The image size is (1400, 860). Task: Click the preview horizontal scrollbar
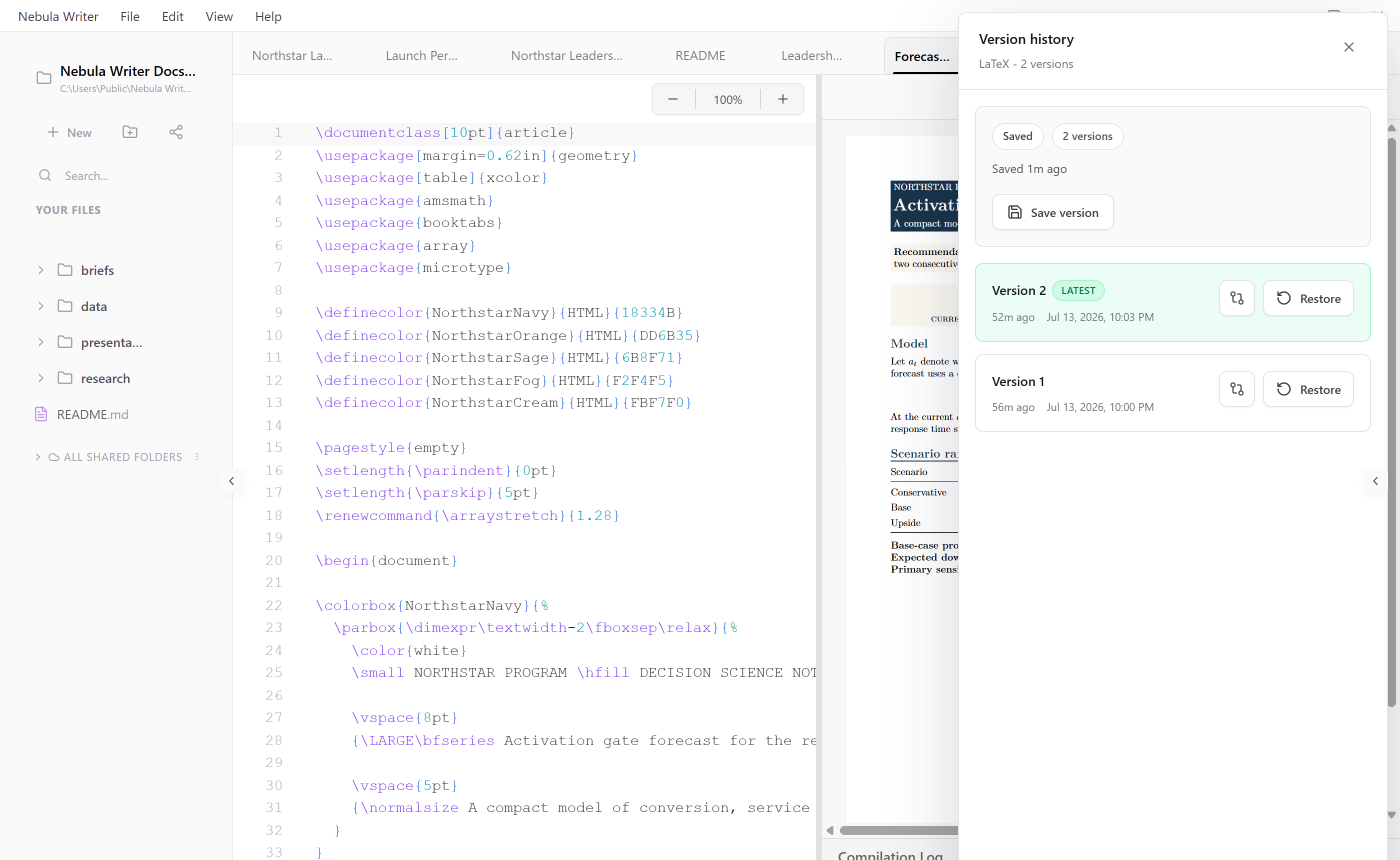point(898,830)
